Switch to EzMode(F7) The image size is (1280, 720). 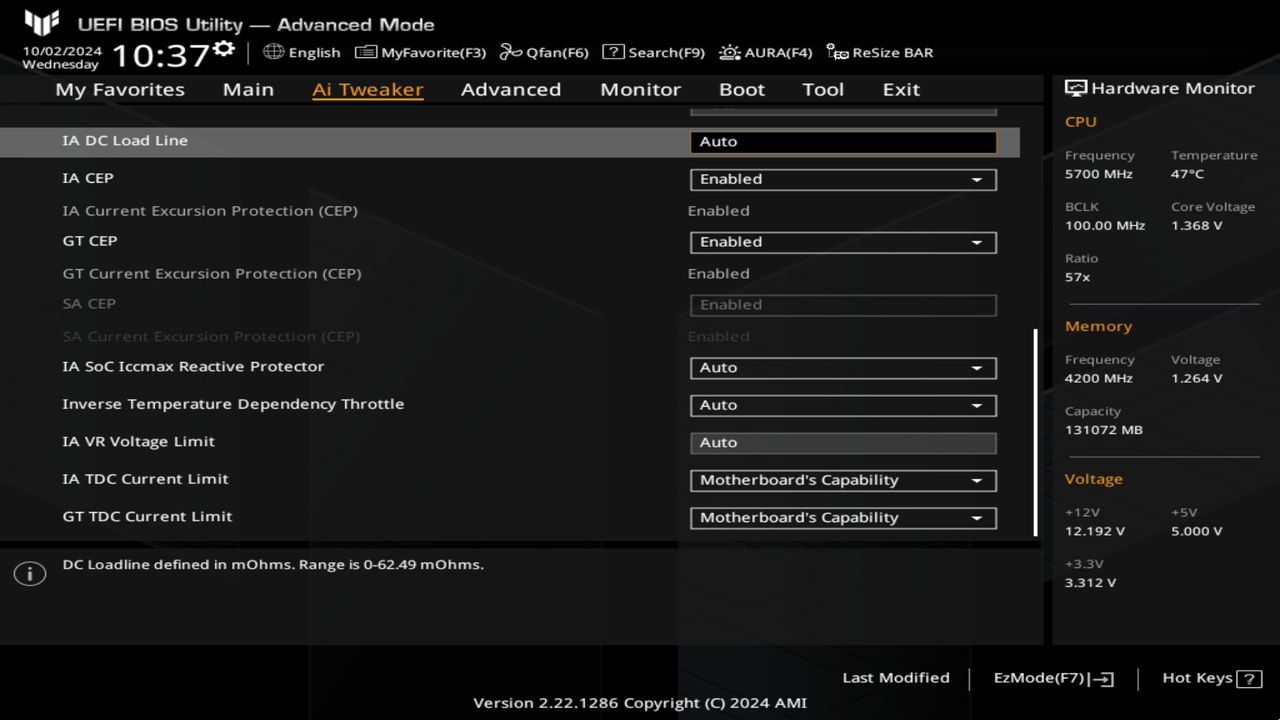tap(1054, 678)
